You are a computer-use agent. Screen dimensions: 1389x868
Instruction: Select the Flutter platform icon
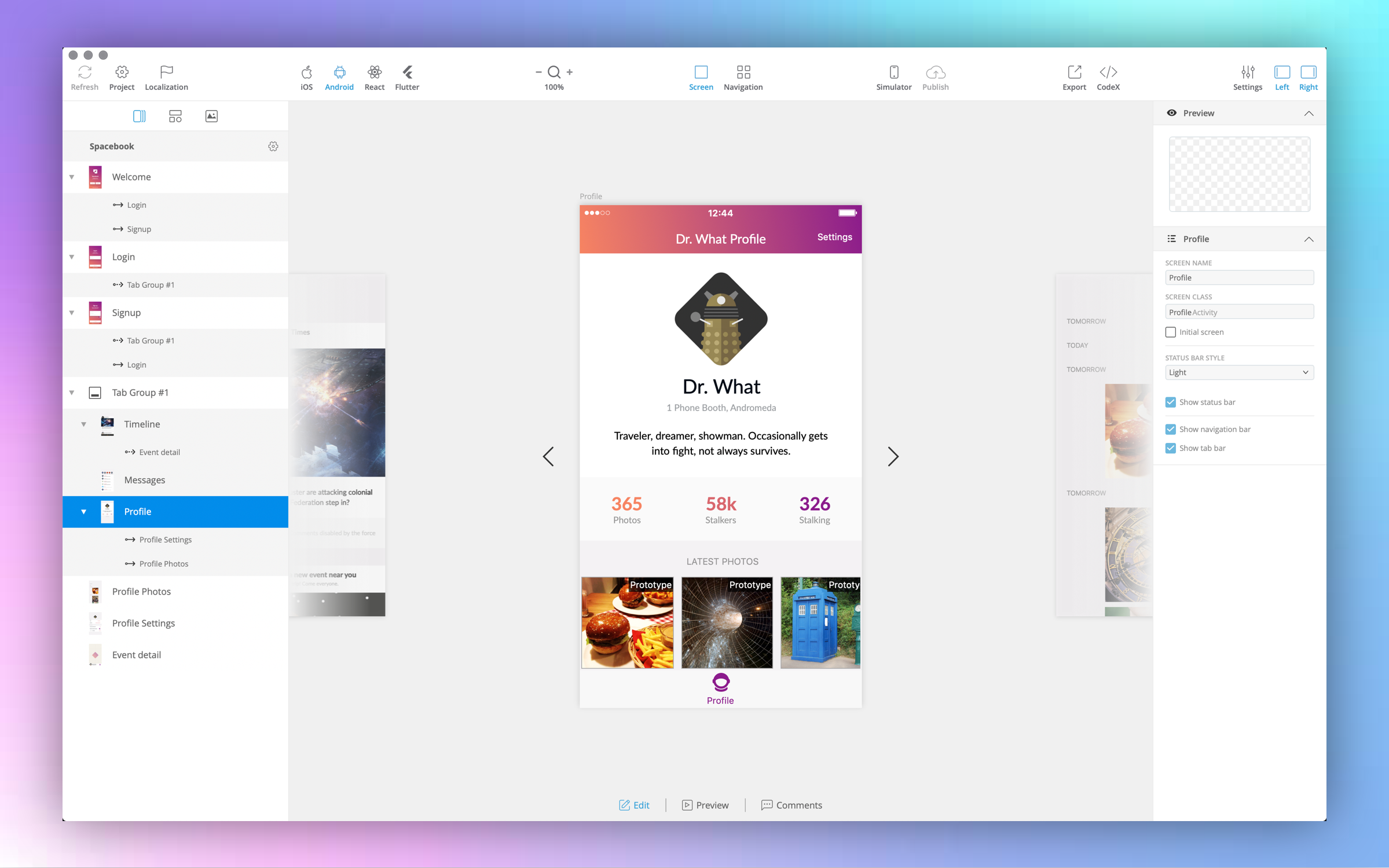(x=407, y=72)
